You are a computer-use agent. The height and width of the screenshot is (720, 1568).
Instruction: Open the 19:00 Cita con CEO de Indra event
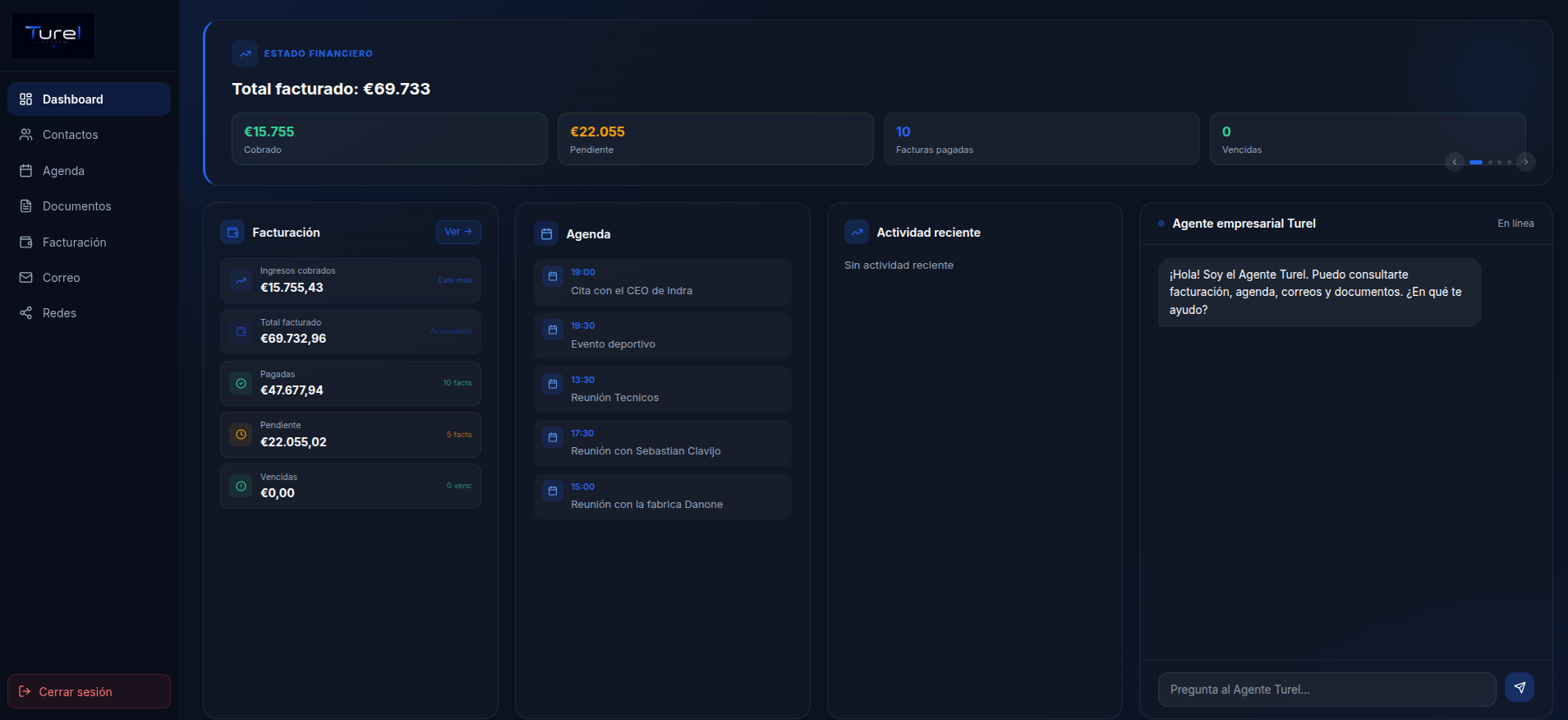(663, 282)
